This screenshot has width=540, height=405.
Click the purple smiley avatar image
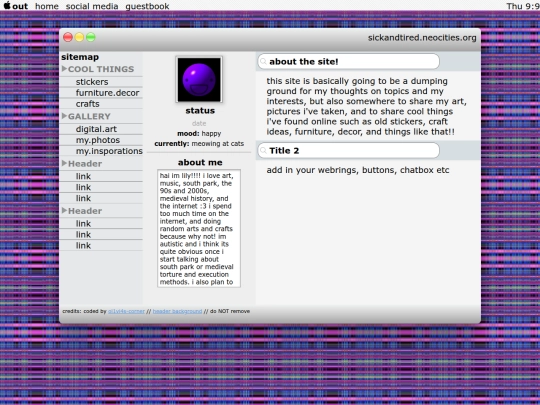pyautogui.click(x=199, y=80)
